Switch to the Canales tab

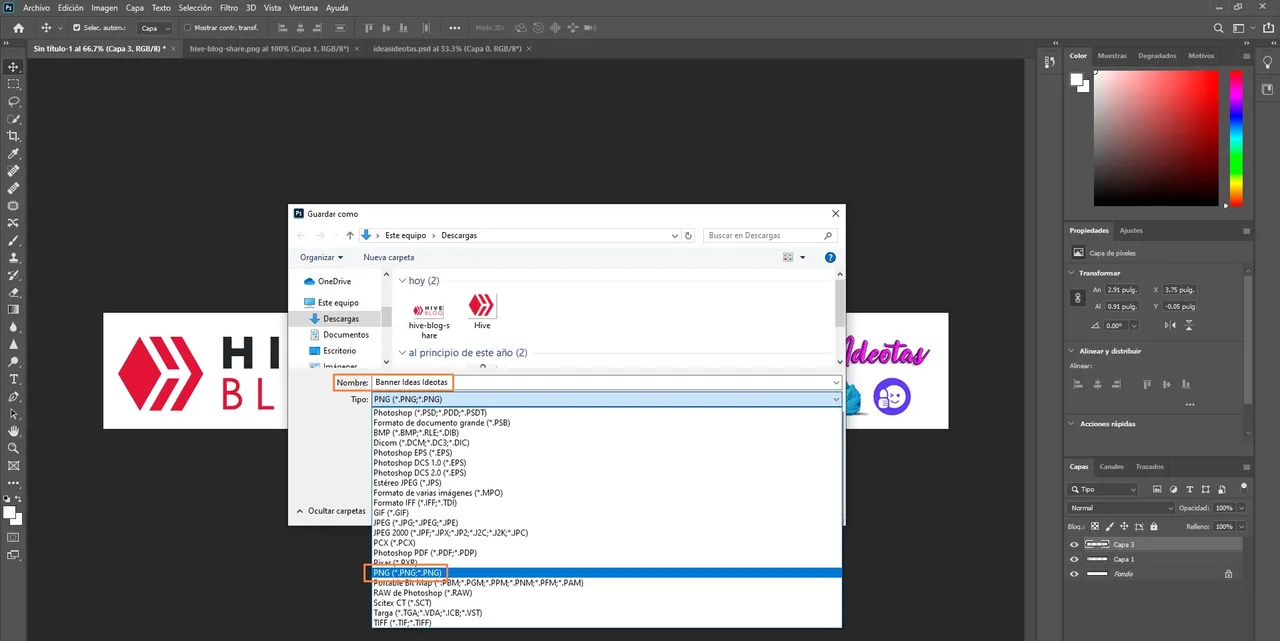(1112, 467)
